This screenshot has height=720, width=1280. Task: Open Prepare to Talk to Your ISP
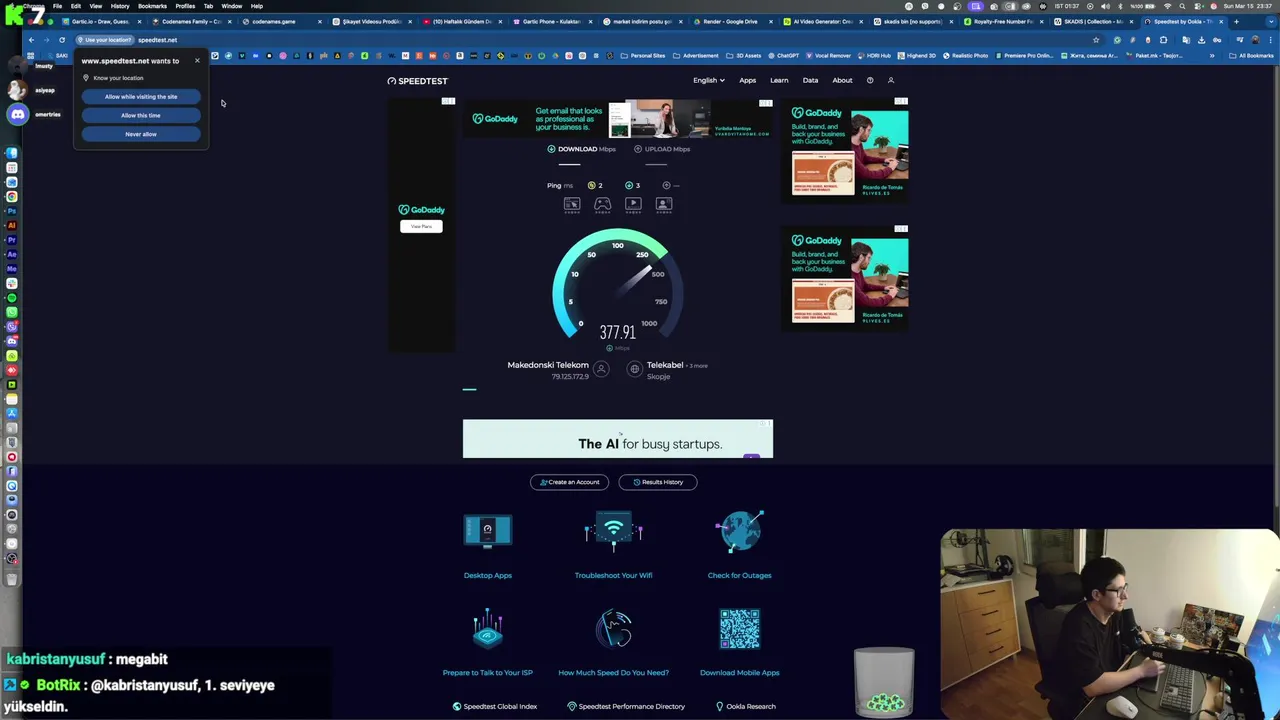487,672
